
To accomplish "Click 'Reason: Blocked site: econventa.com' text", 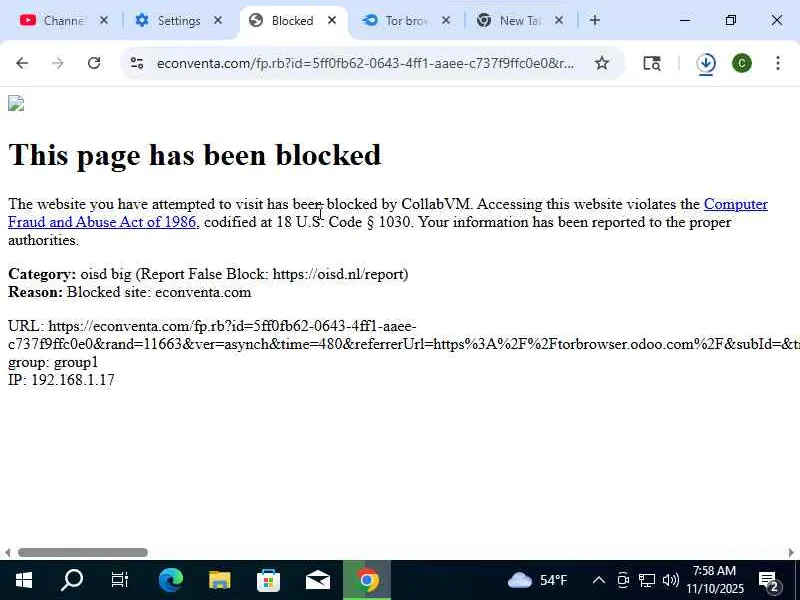I will click(x=130, y=292).
